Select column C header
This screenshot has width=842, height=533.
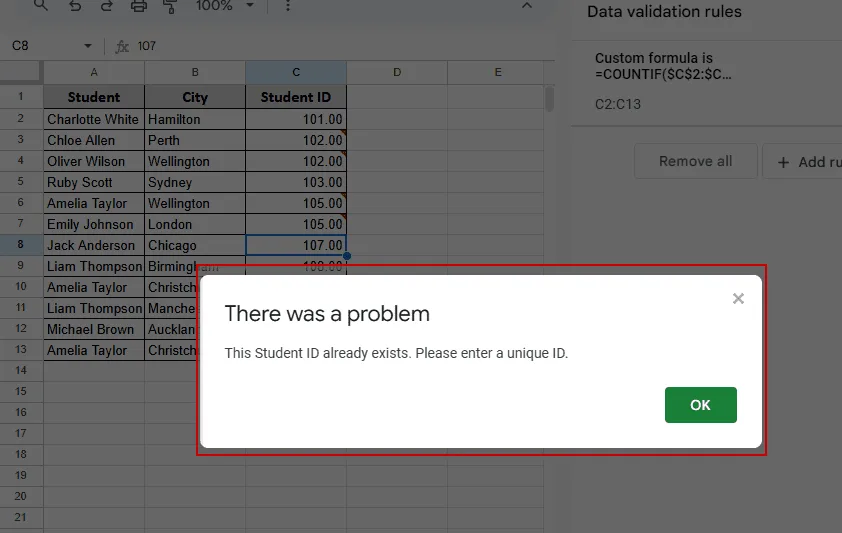296,72
